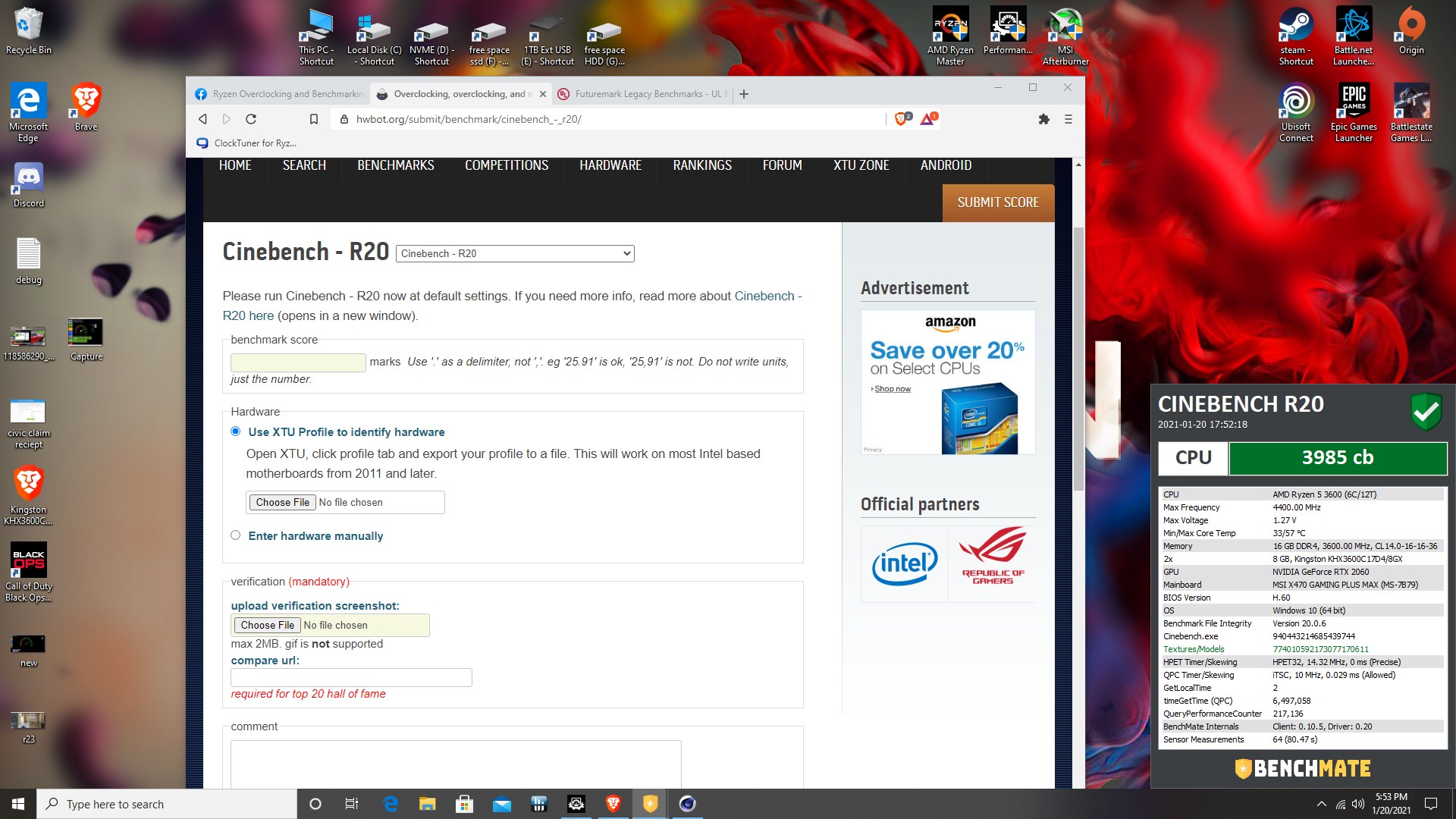The height and width of the screenshot is (819, 1456).
Task: Launch AMD Ryzen Master desktop icon
Action: pos(950,37)
